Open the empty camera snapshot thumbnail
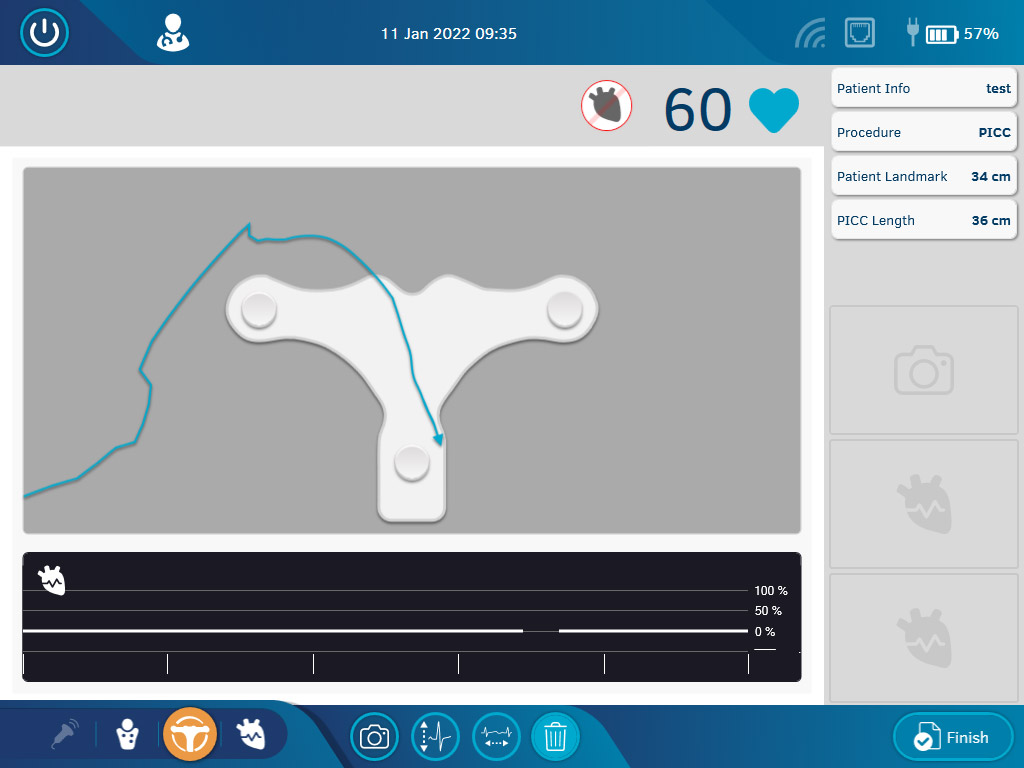1024x768 pixels. [924, 370]
